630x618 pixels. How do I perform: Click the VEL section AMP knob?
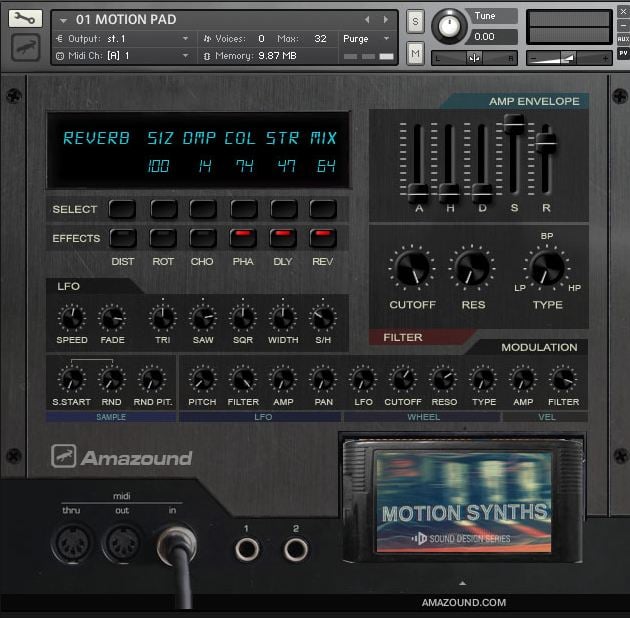[523, 379]
